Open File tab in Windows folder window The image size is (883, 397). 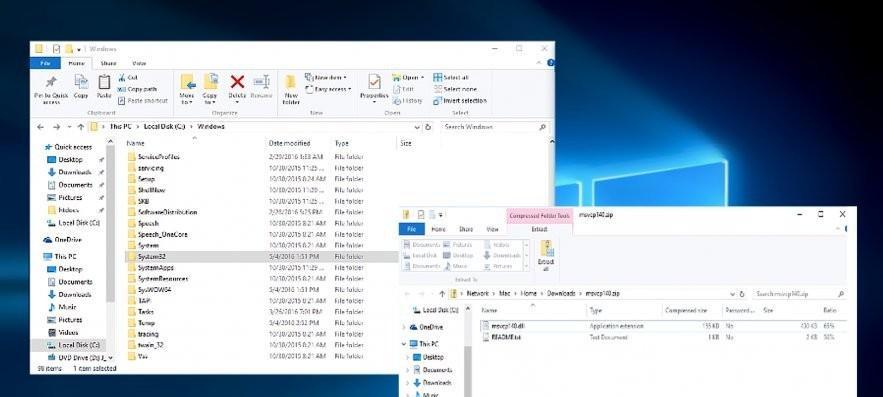click(x=45, y=63)
